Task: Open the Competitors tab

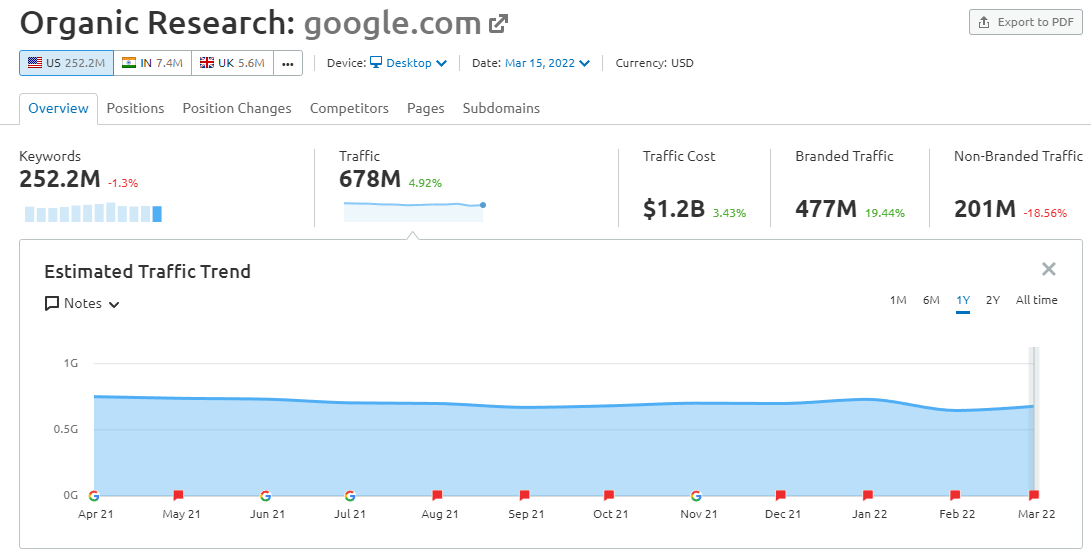Action: coord(349,108)
